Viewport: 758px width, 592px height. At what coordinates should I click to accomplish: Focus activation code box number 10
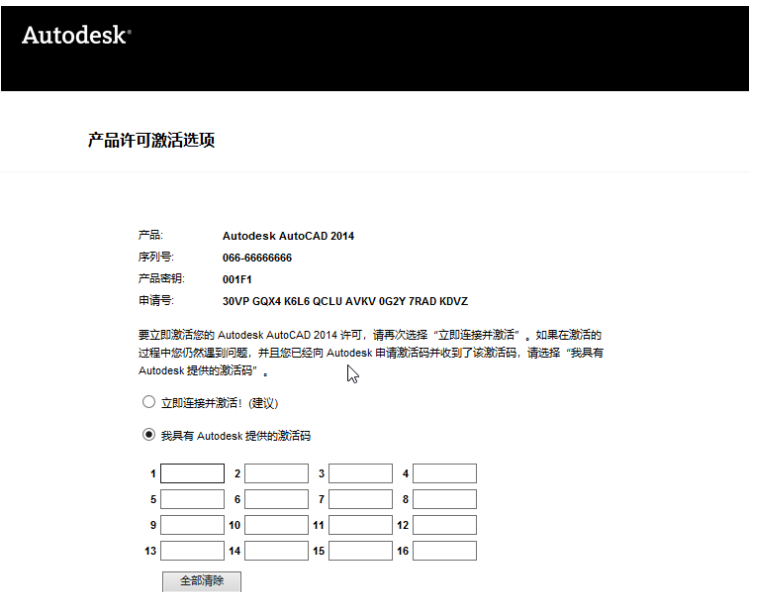(x=276, y=525)
